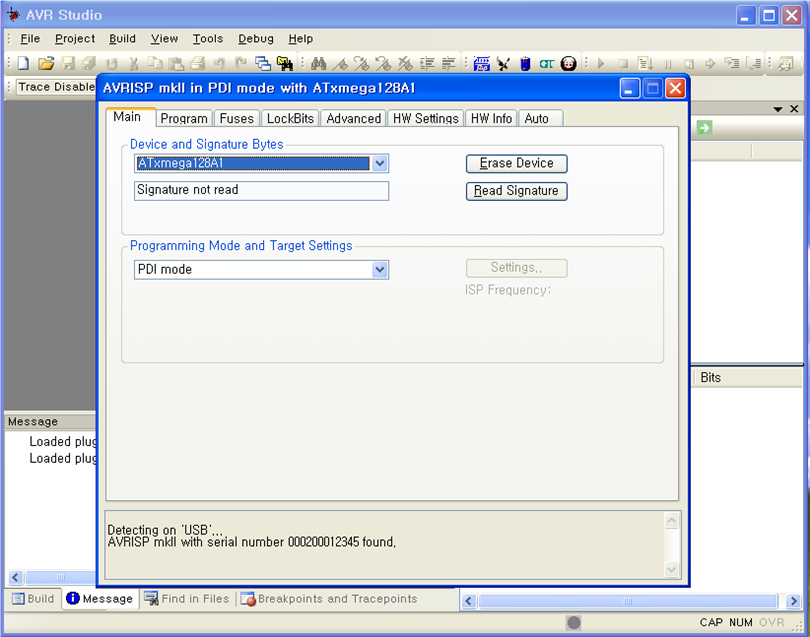810x637 pixels.
Task: Click the Settings.. button
Action: [517, 268]
